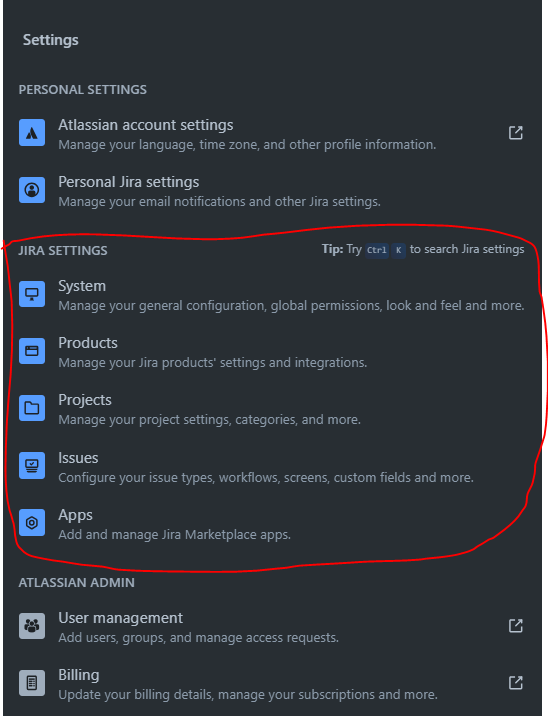Open Issues configuration entry
The height and width of the screenshot is (716, 548).
point(78,458)
